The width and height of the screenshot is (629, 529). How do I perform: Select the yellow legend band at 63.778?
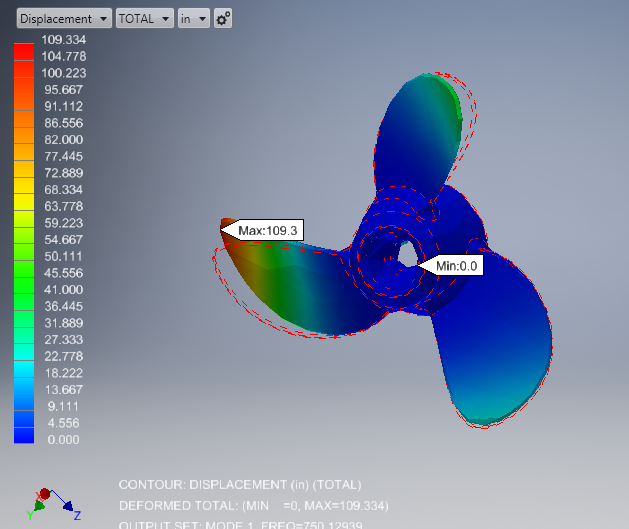(24, 202)
